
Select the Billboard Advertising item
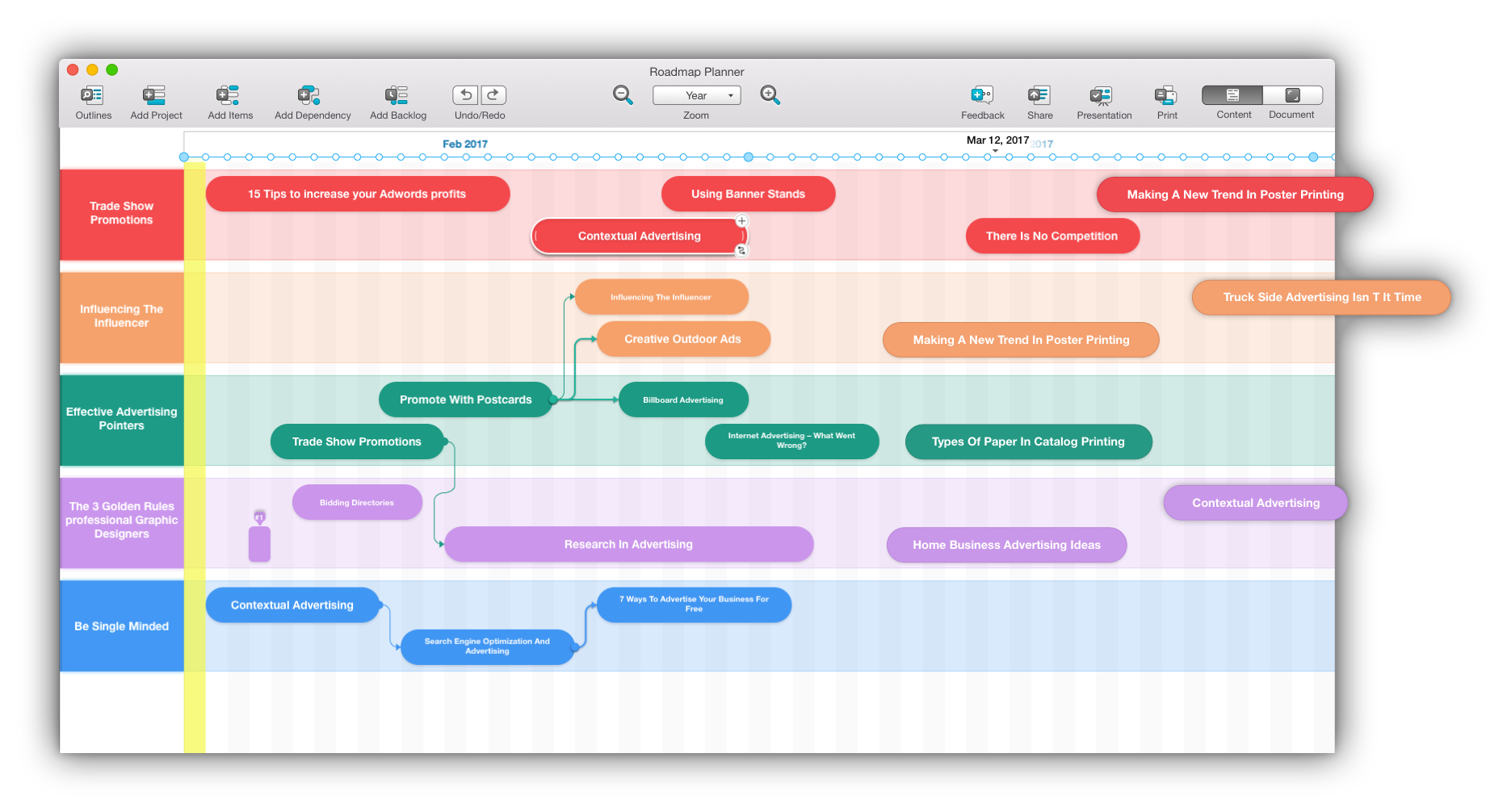coord(683,400)
